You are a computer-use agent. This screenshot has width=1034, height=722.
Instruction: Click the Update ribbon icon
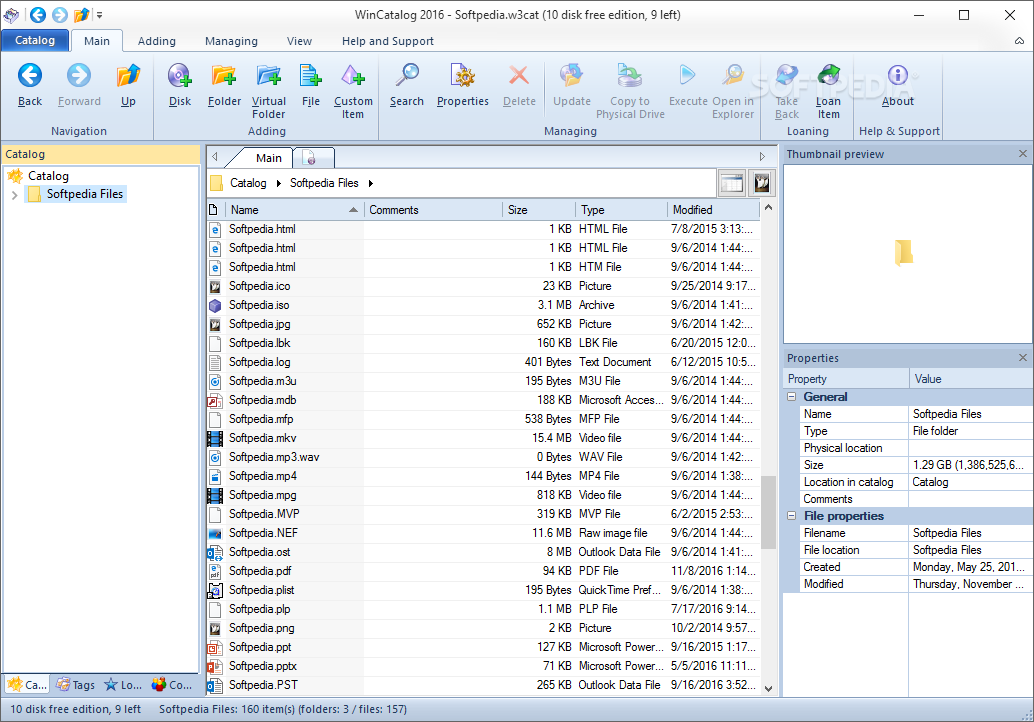tap(572, 76)
